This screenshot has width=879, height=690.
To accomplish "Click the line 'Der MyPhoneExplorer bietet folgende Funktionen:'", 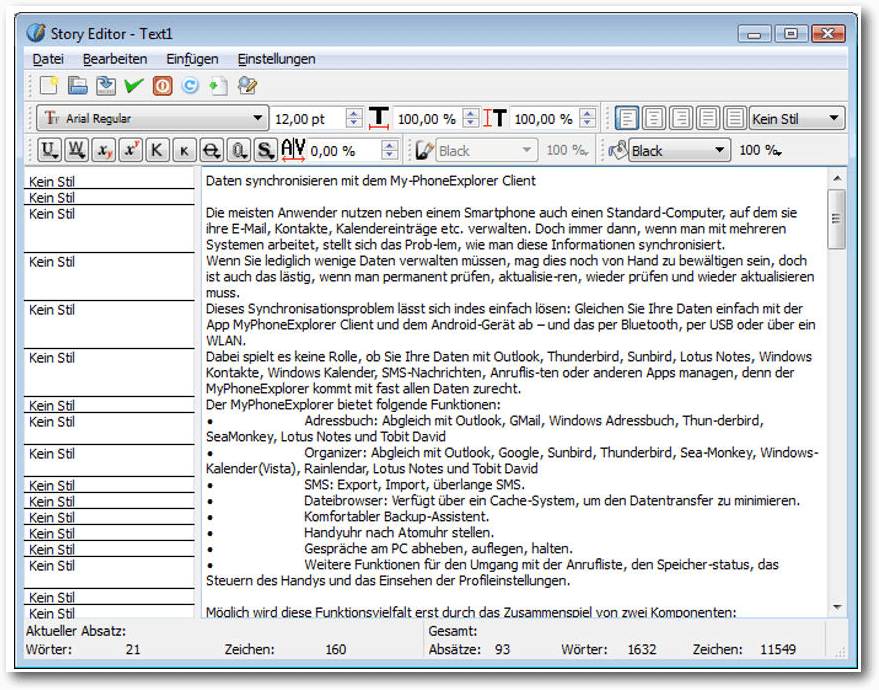I will click(353, 404).
